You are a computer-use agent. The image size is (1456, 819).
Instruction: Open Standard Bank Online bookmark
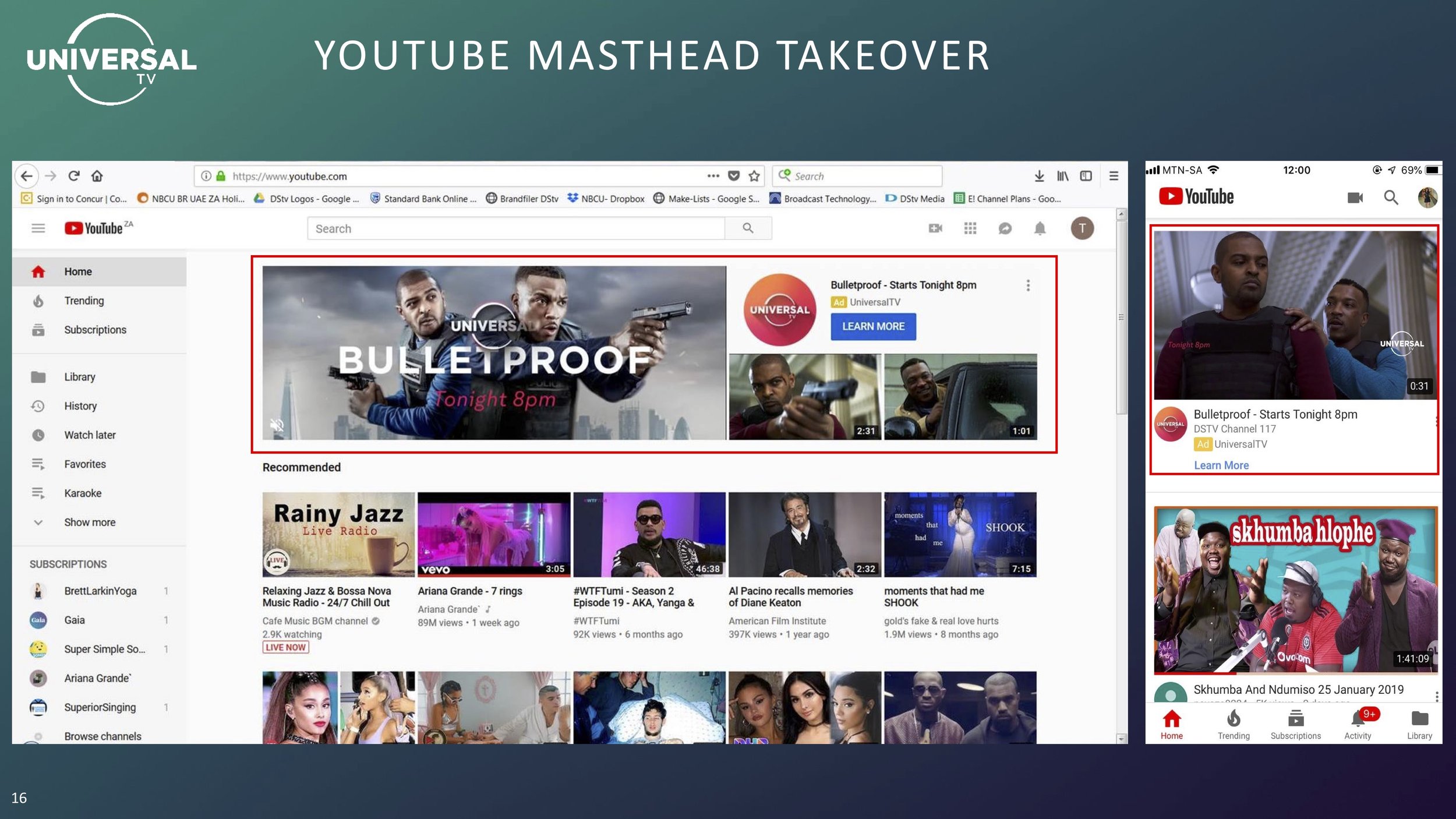coord(423,199)
